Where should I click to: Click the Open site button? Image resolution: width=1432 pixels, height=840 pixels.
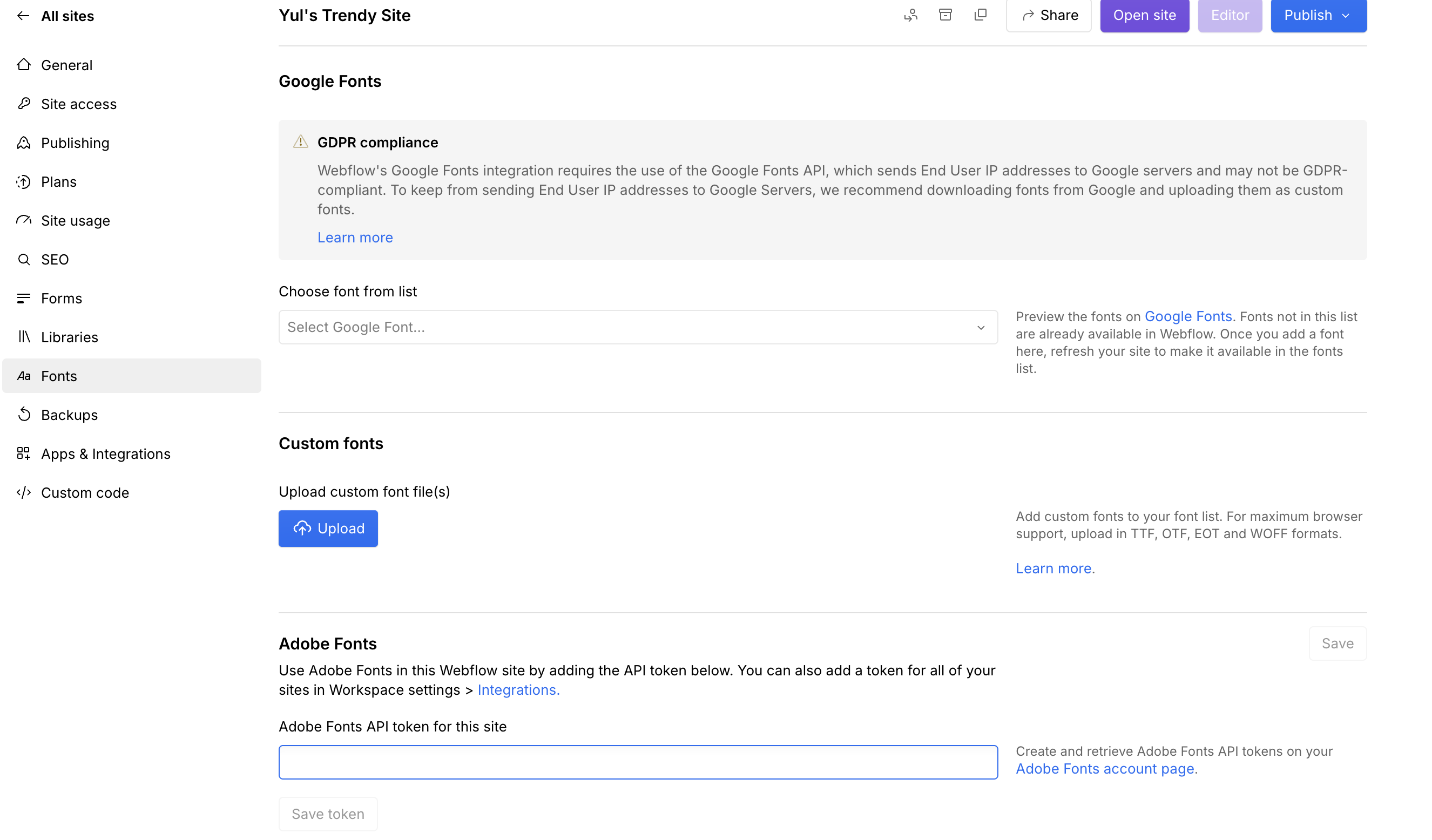click(1144, 15)
